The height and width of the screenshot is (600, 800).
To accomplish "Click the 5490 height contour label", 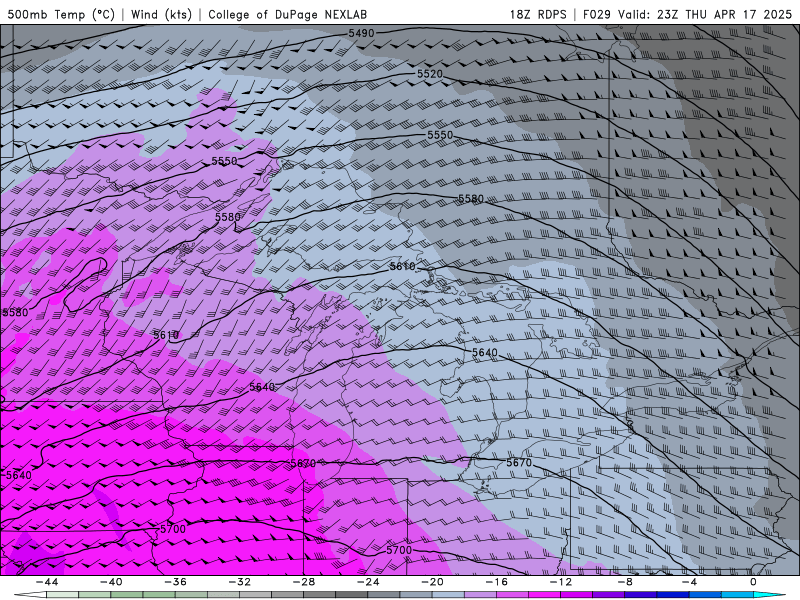I will 361,33.
